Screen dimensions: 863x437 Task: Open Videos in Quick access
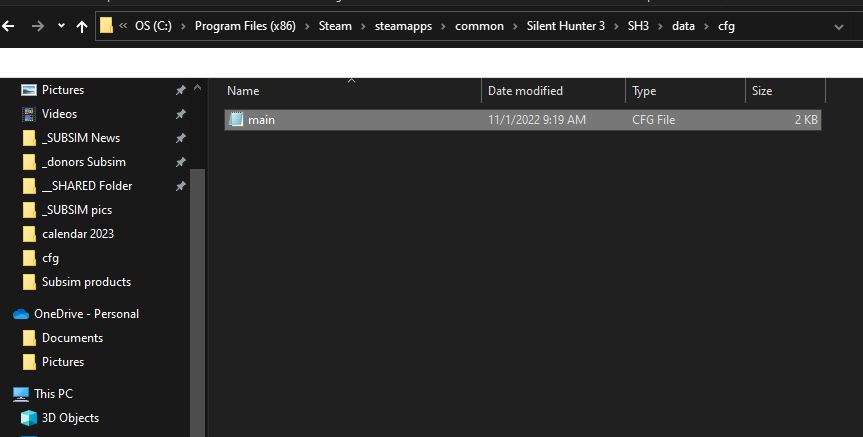tap(59, 114)
